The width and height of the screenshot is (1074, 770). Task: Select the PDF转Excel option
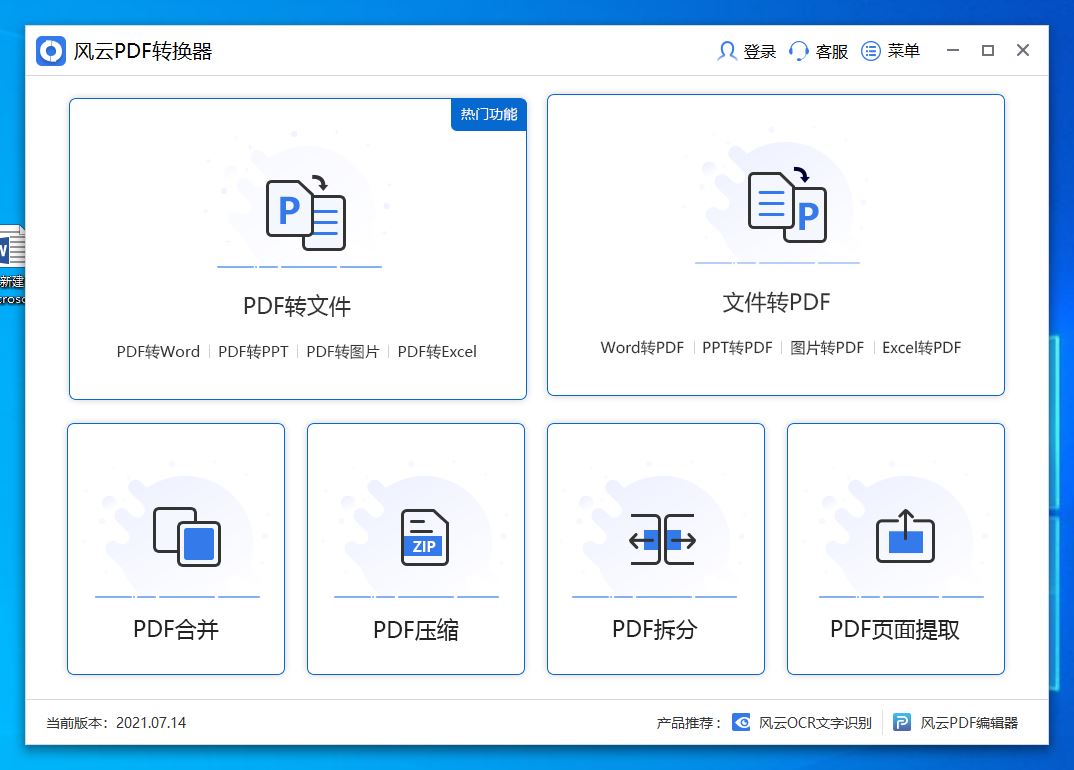point(436,351)
